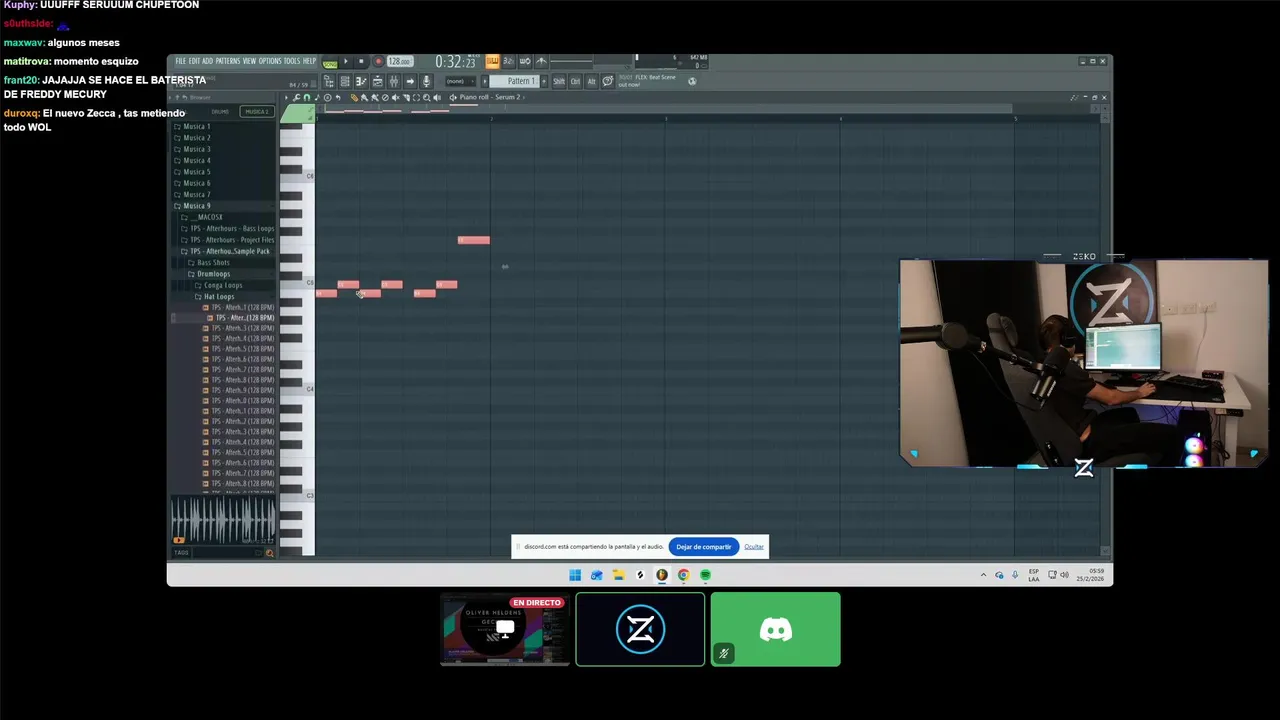This screenshot has width=1280, height=720.
Task: Click the Shift key button in toolbar
Action: point(559,81)
